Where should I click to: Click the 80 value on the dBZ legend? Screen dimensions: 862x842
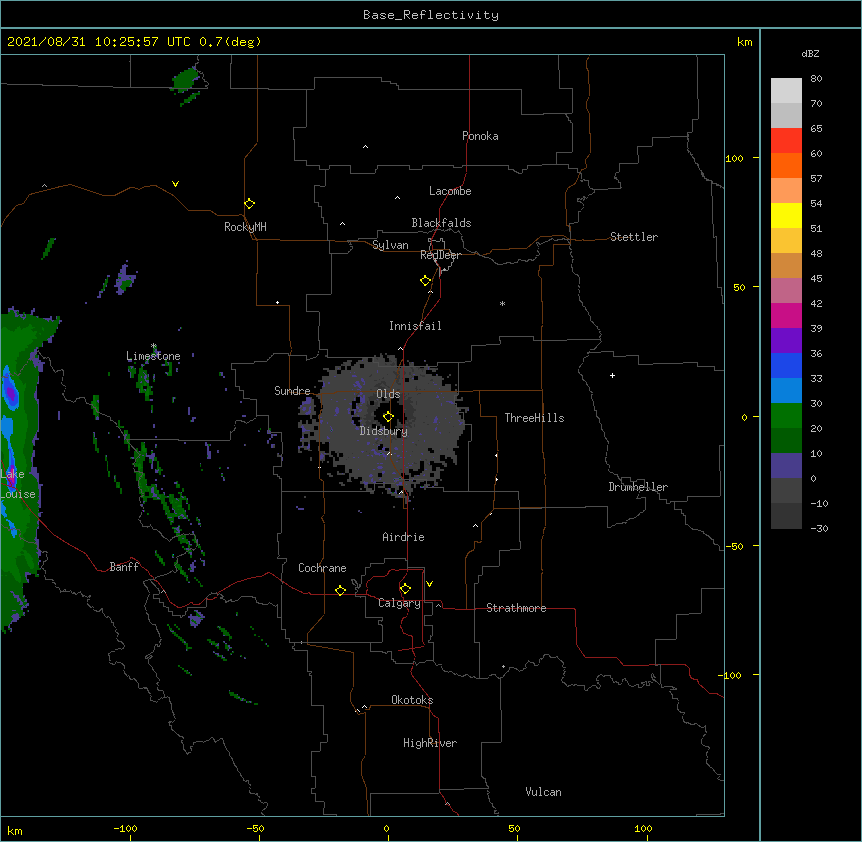pos(816,79)
